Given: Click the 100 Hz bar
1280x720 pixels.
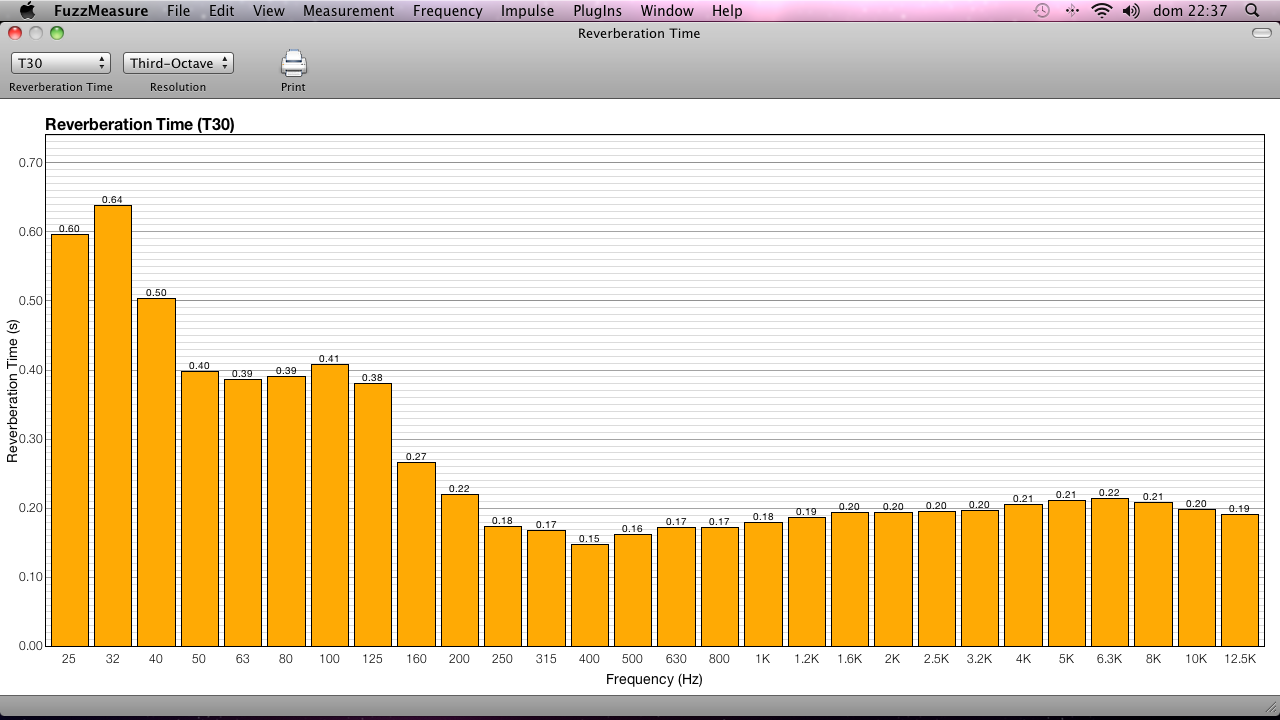Looking at the screenshot, I should pos(330,505).
